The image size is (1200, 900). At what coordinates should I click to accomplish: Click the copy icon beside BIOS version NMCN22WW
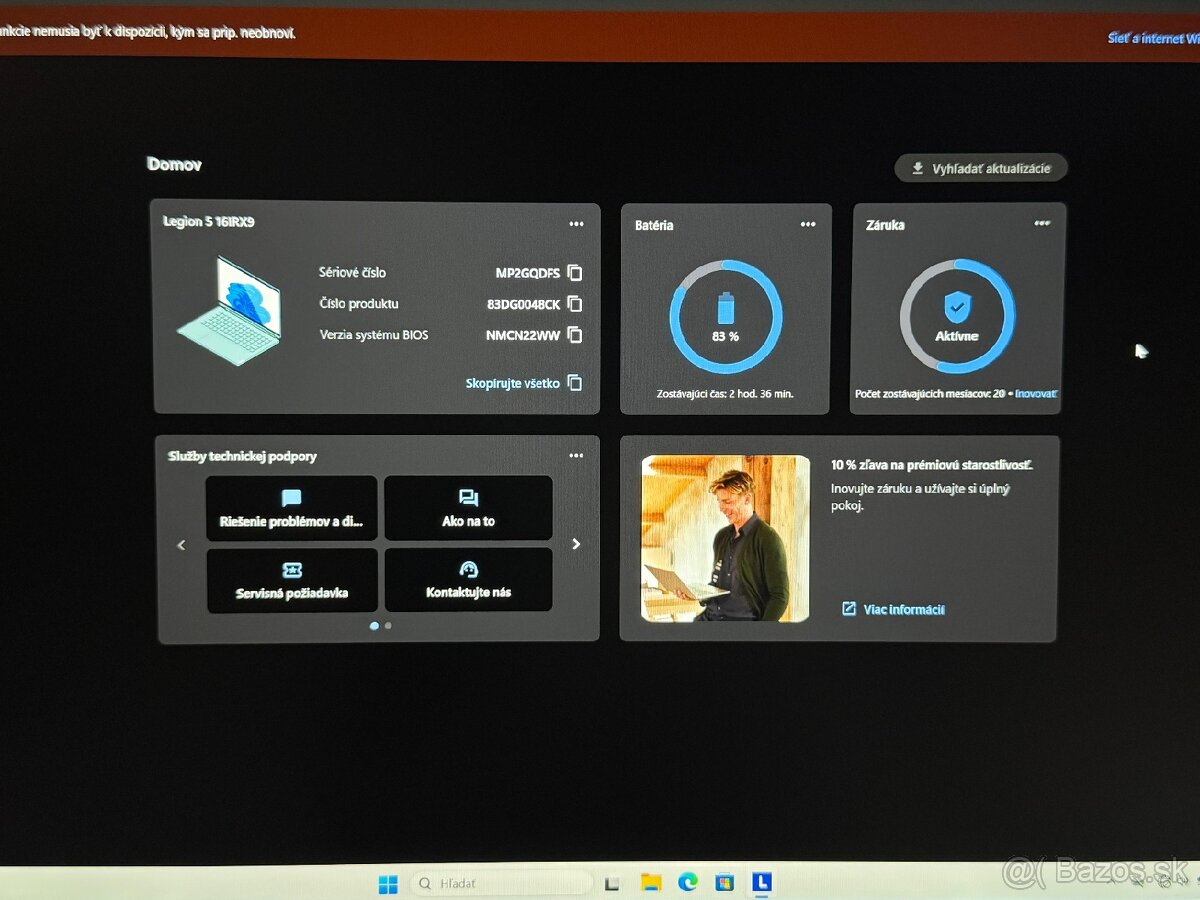point(575,336)
